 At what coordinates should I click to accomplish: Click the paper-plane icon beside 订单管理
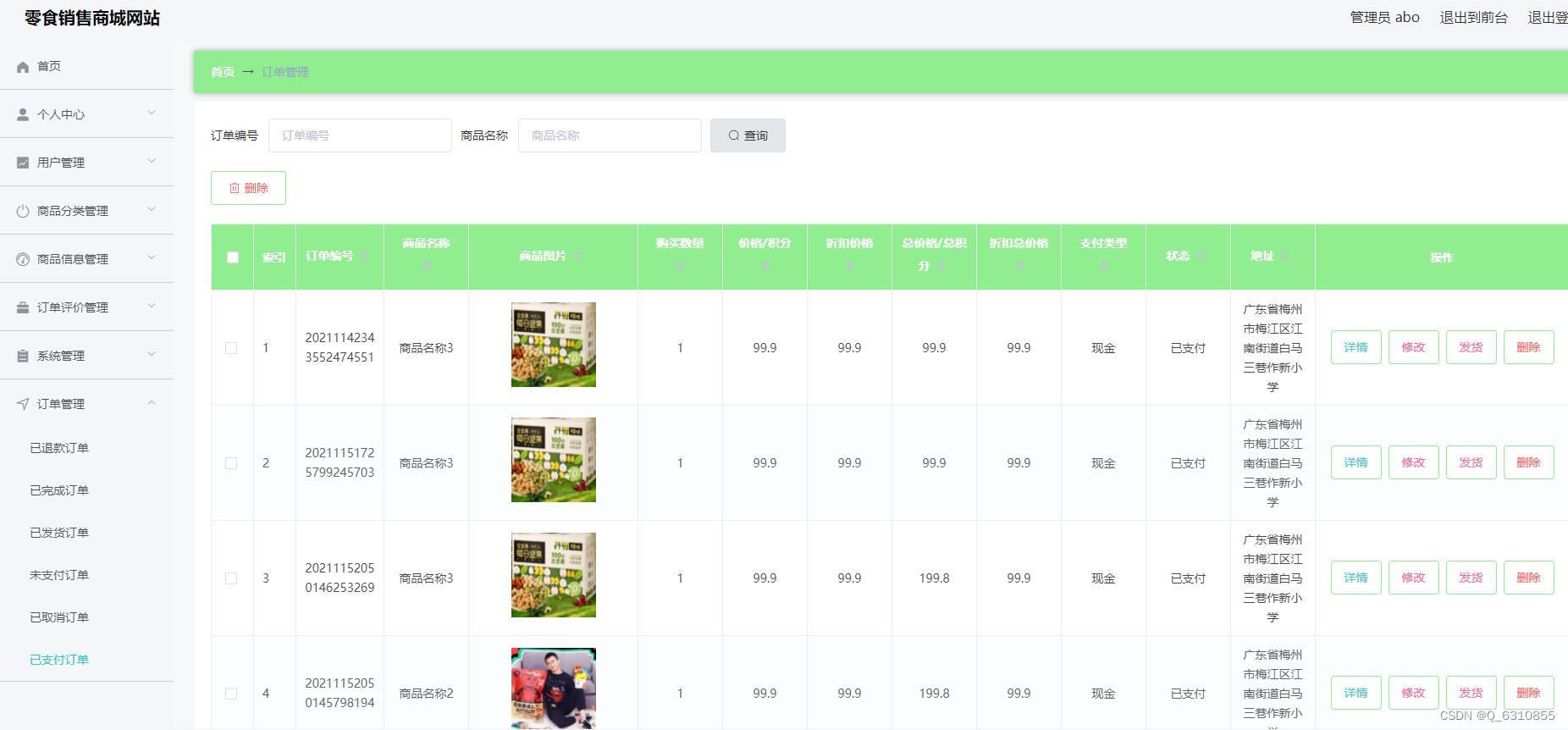(x=23, y=404)
